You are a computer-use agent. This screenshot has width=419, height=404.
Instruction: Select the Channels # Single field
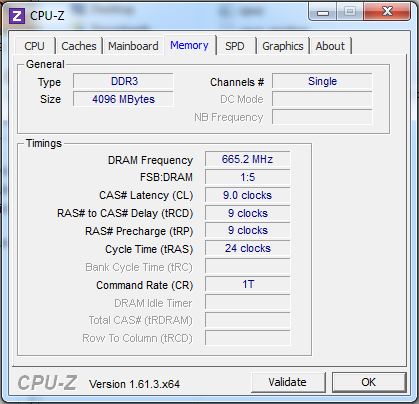(x=322, y=81)
